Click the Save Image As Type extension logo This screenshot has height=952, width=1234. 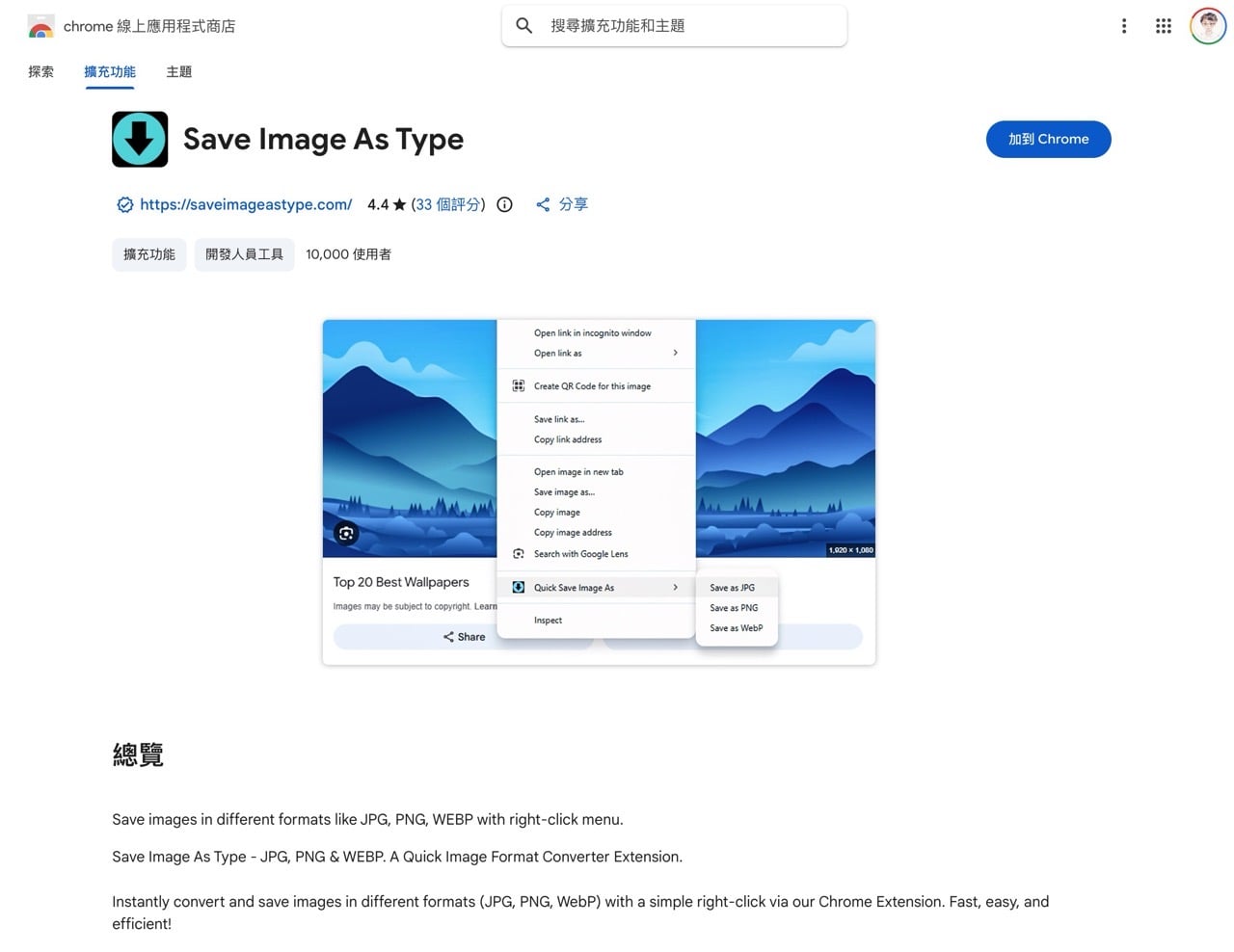click(139, 139)
